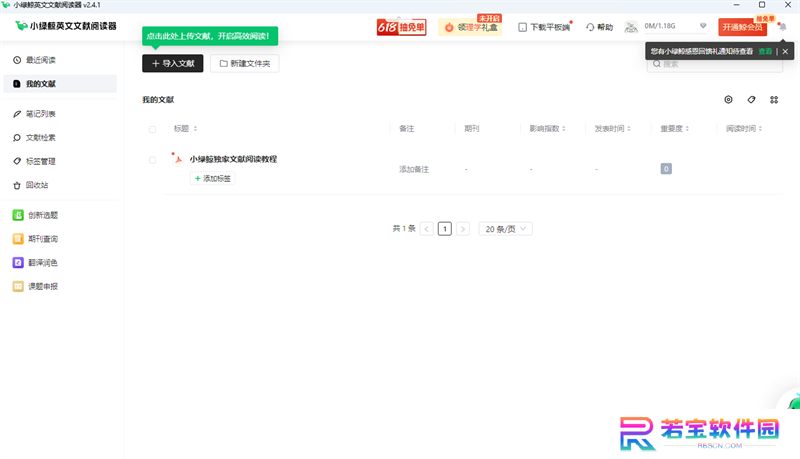Open 小绿鲸独家文献阅读教程 document
Screen dimensions: 800x459
233,159
